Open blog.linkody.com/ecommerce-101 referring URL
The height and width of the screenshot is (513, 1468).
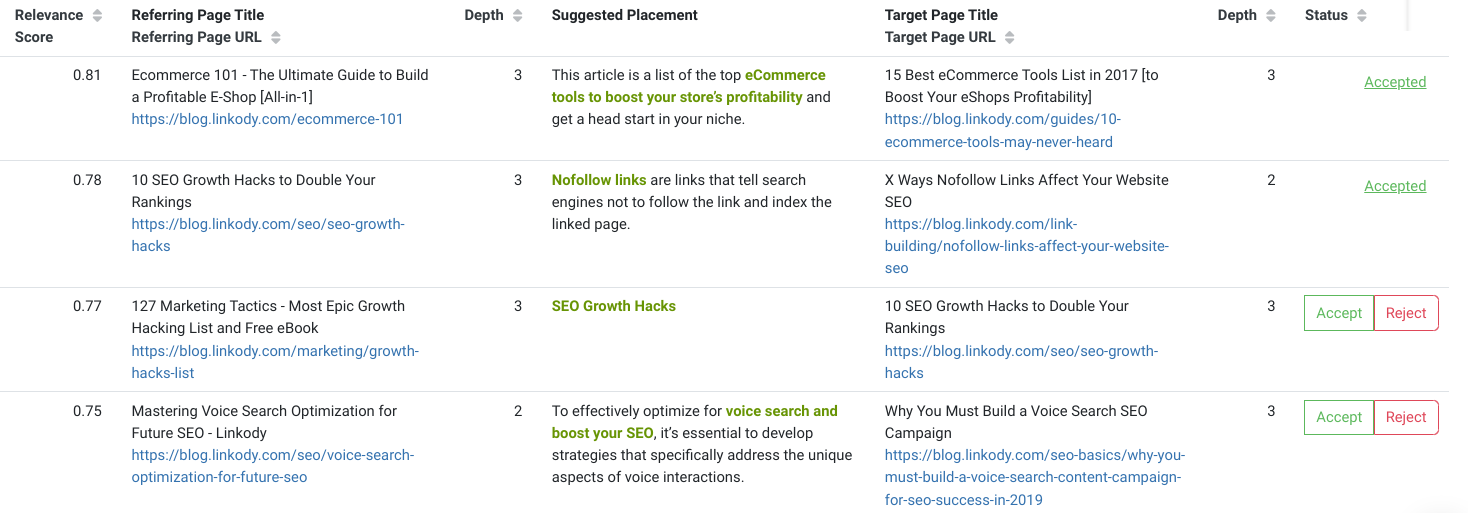point(267,119)
